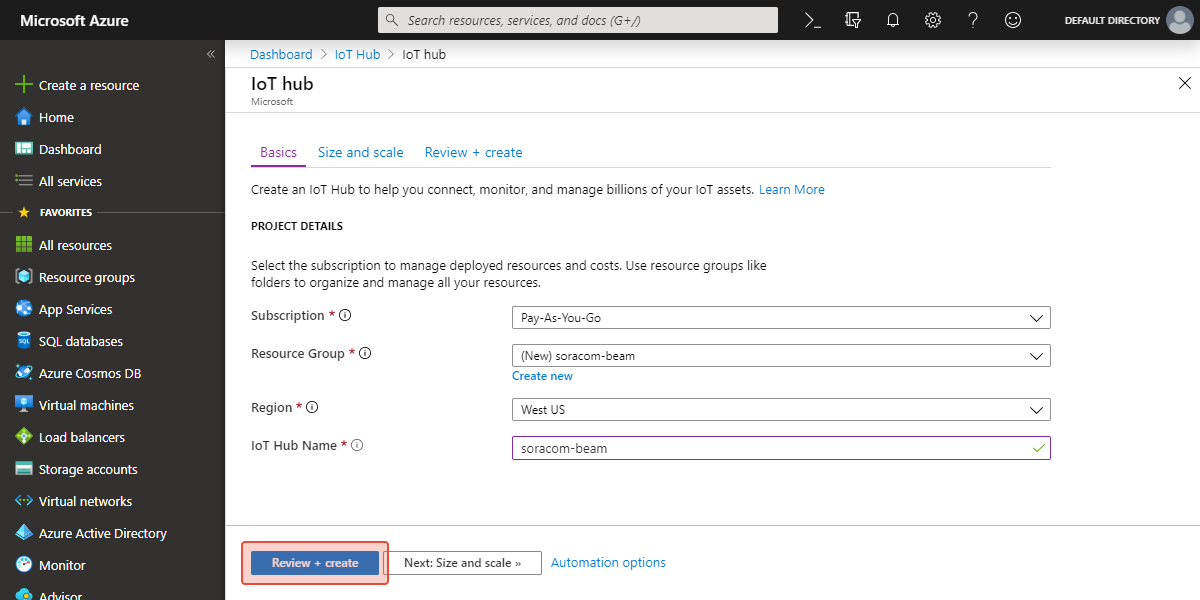Collapse the left sidebar menu
The width and height of the screenshot is (1200, 600).
click(x=211, y=54)
